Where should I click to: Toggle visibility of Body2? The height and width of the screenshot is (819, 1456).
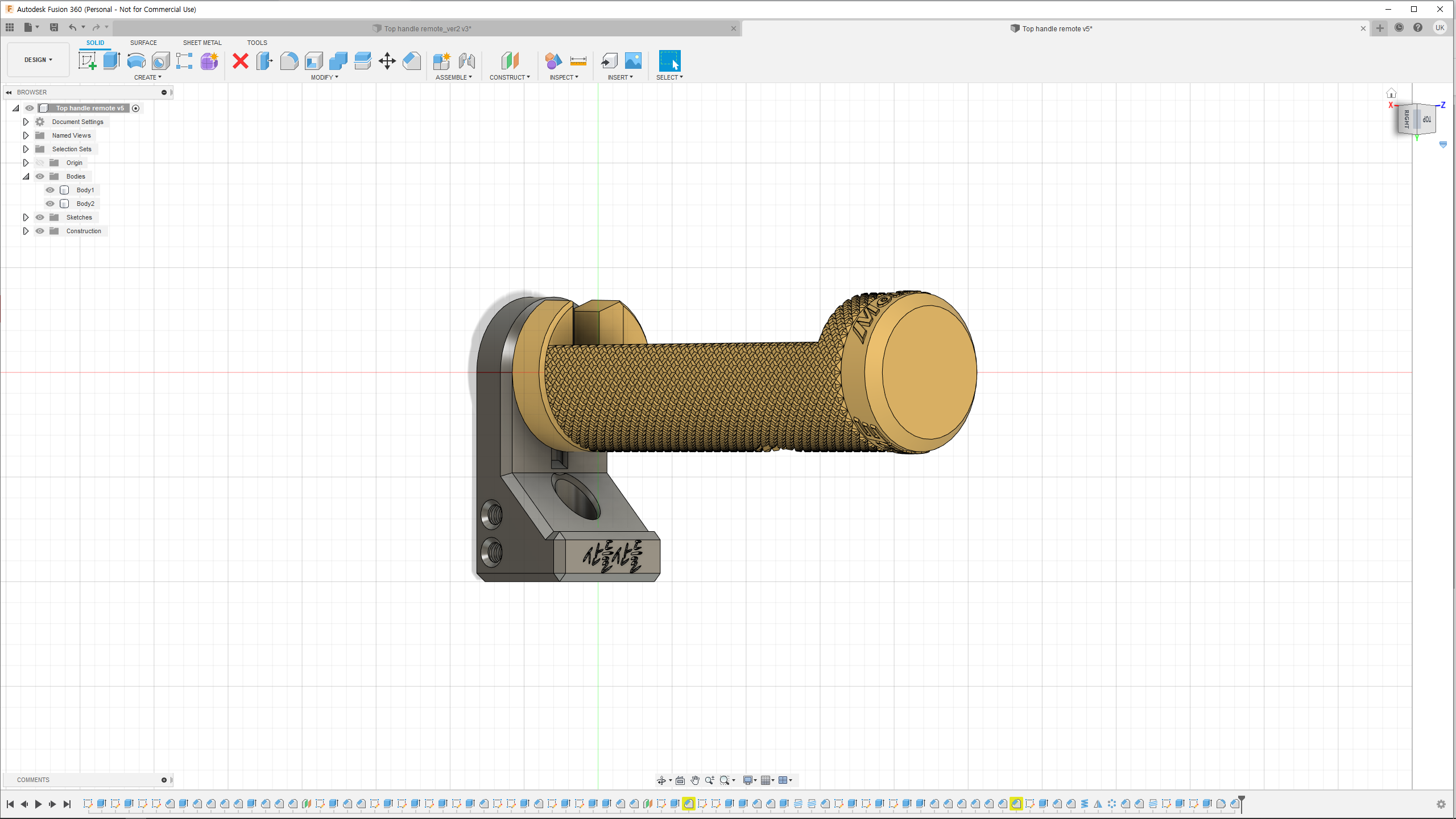pyautogui.click(x=50, y=204)
